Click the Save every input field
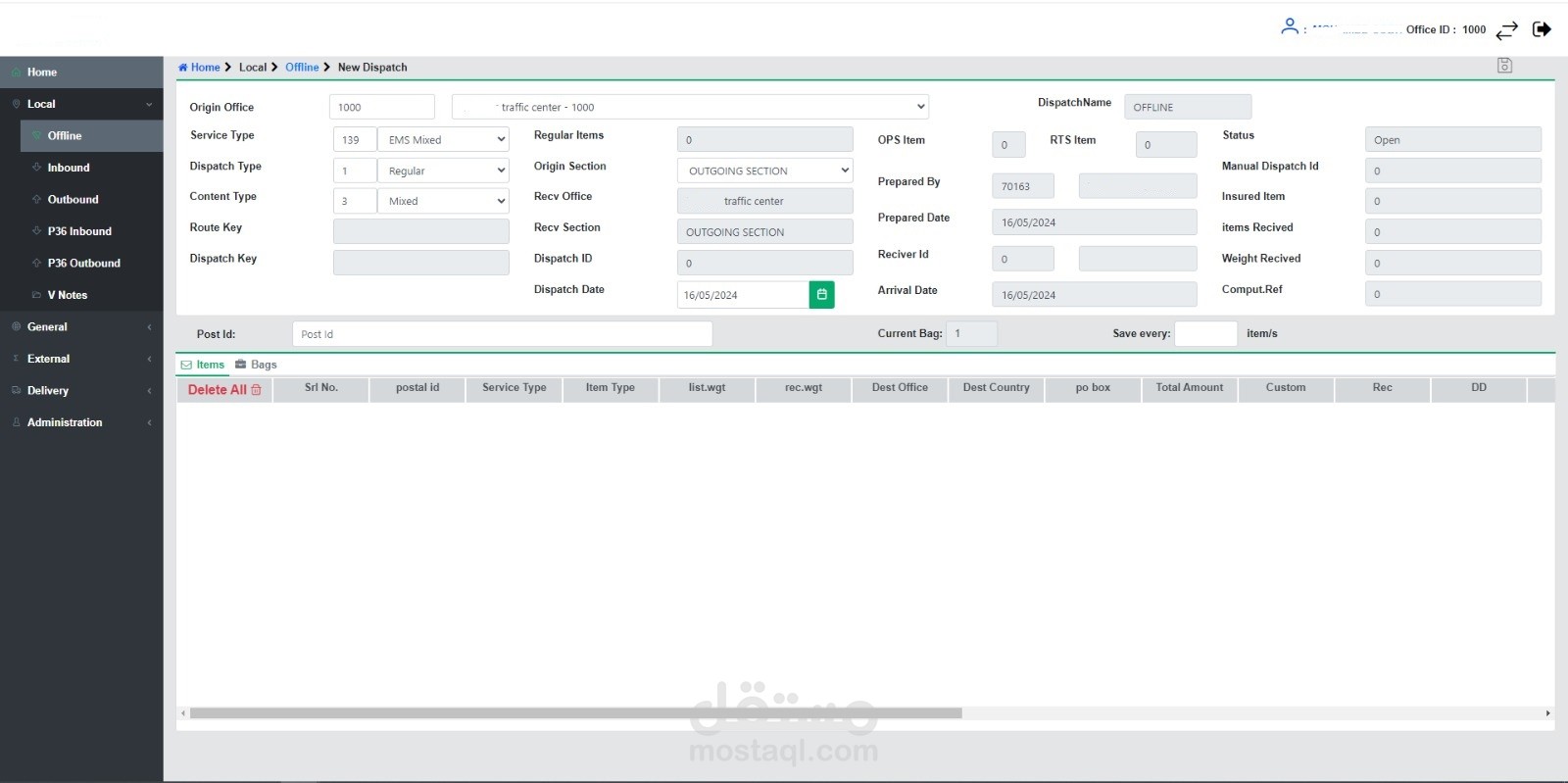1568x783 pixels. (x=1206, y=333)
